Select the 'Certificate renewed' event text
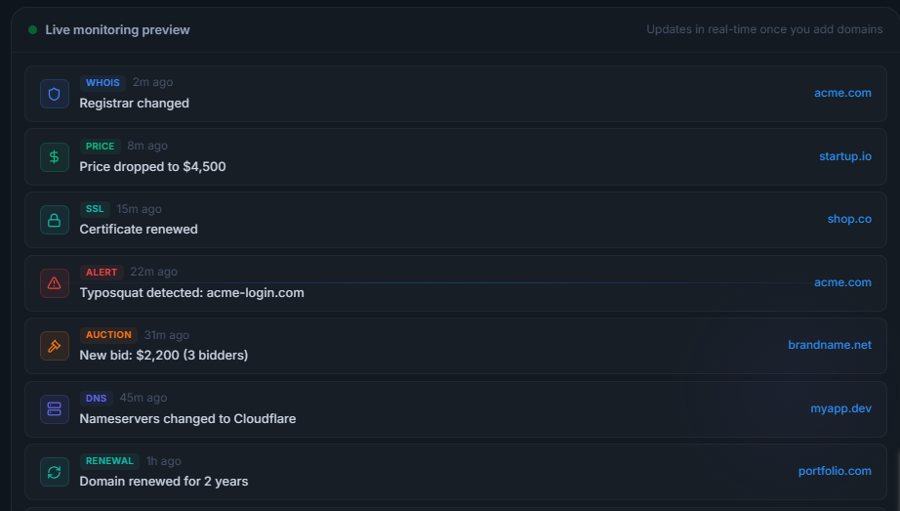 click(138, 229)
